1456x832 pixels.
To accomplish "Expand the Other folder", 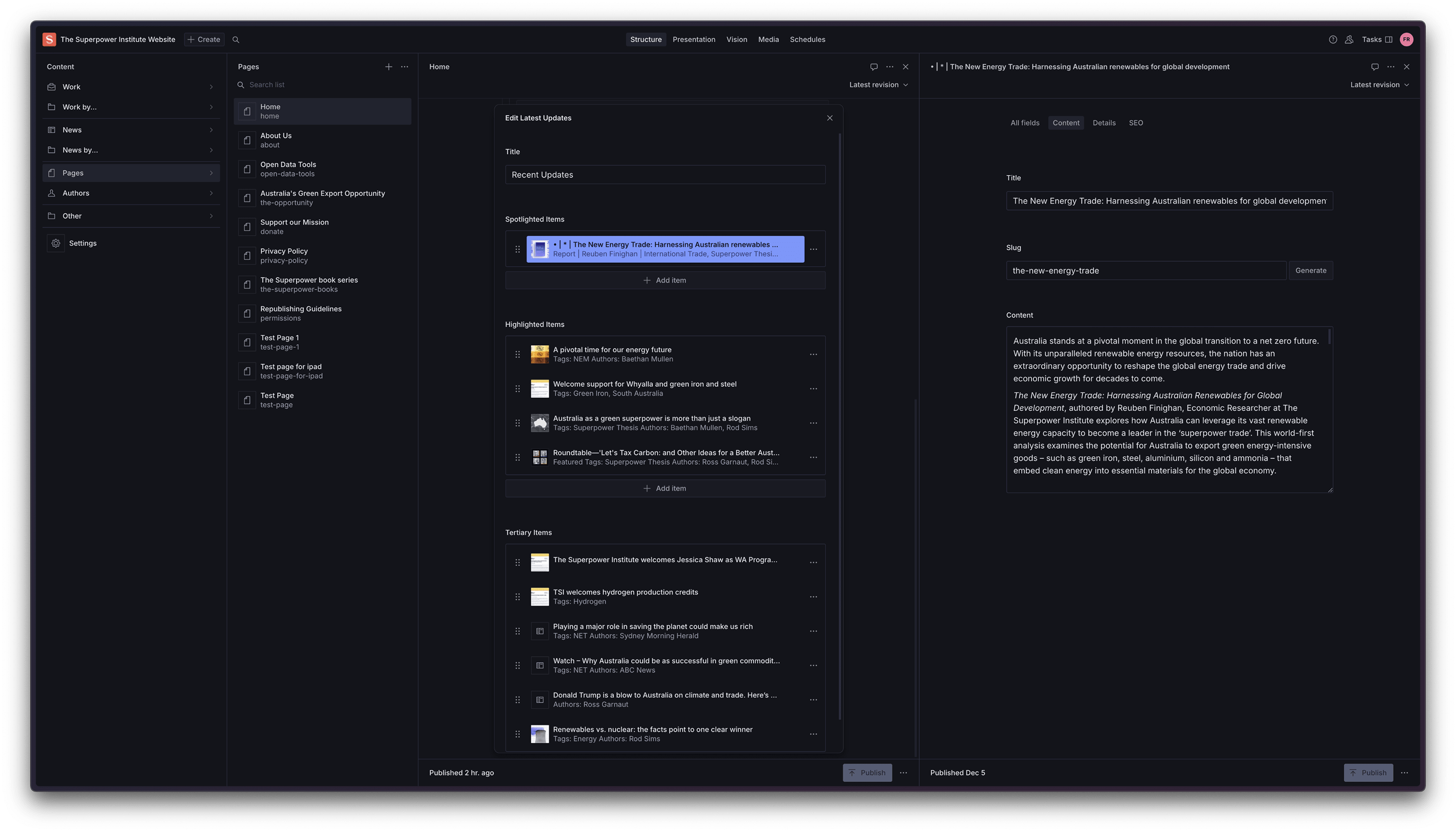I will coord(131,216).
